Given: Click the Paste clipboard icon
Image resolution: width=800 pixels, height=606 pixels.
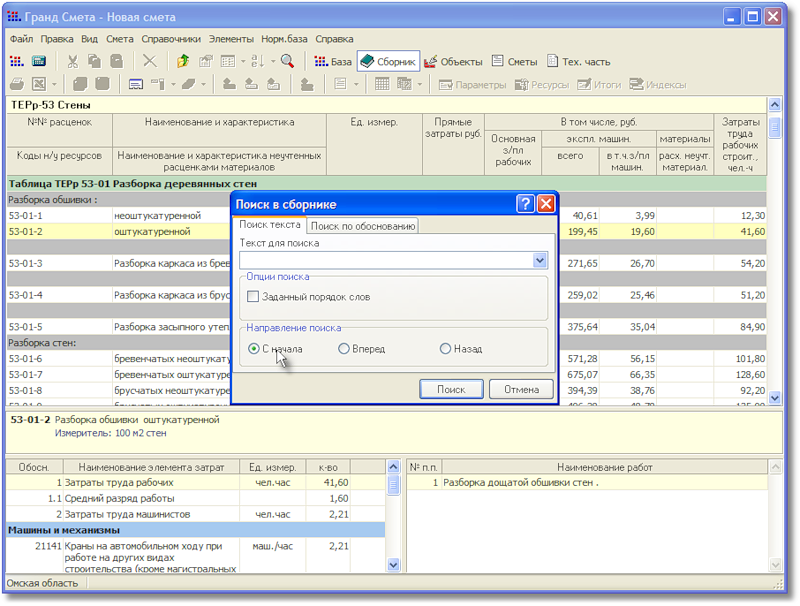Looking at the screenshot, I should pos(117,62).
